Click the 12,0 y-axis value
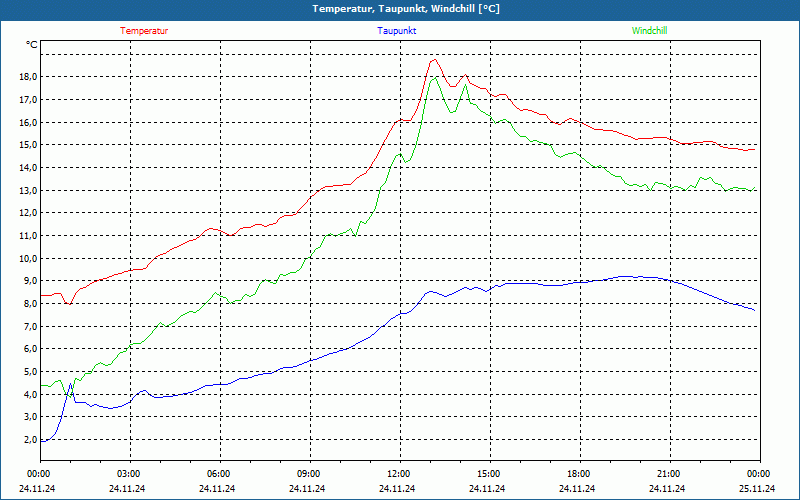The image size is (800, 500). [x=29, y=213]
